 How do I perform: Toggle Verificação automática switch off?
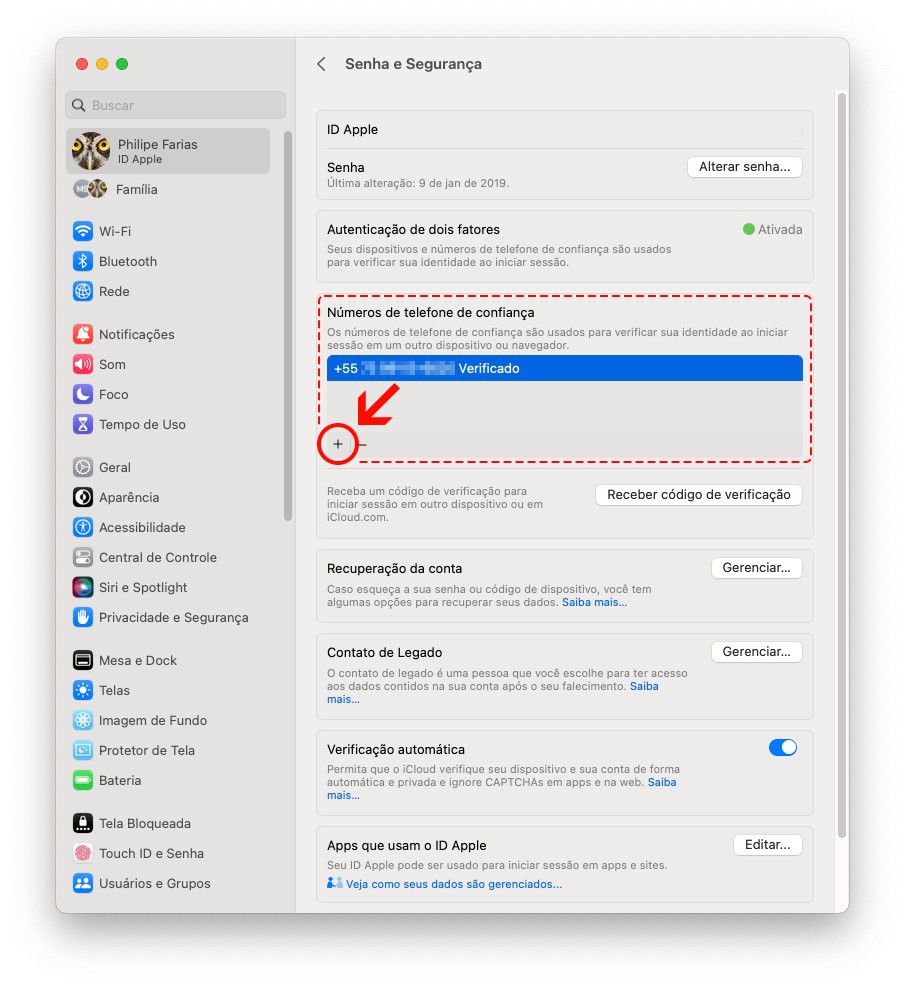tap(782, 748)
